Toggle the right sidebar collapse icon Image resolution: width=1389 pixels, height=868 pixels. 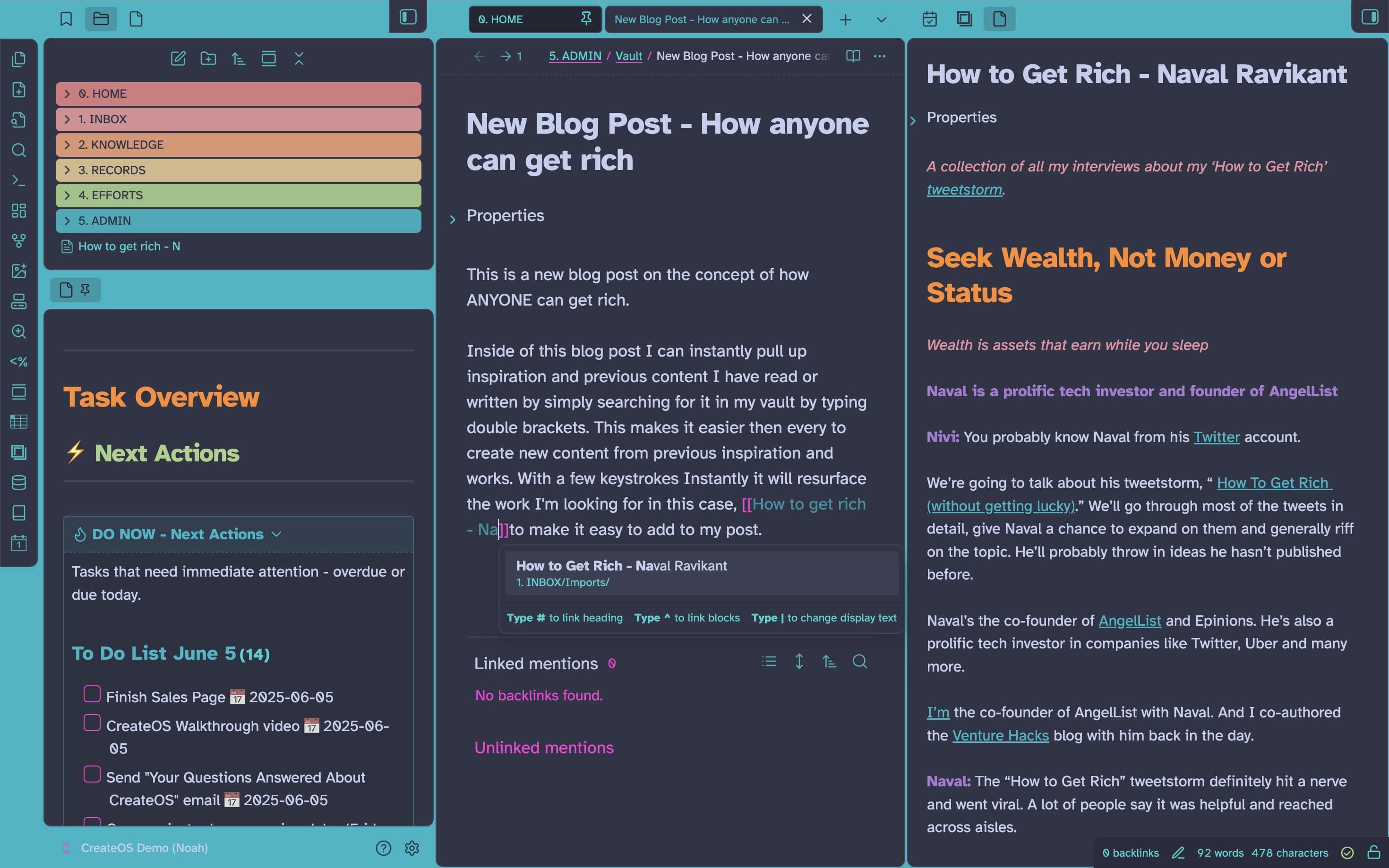[x=1370, y=17]
